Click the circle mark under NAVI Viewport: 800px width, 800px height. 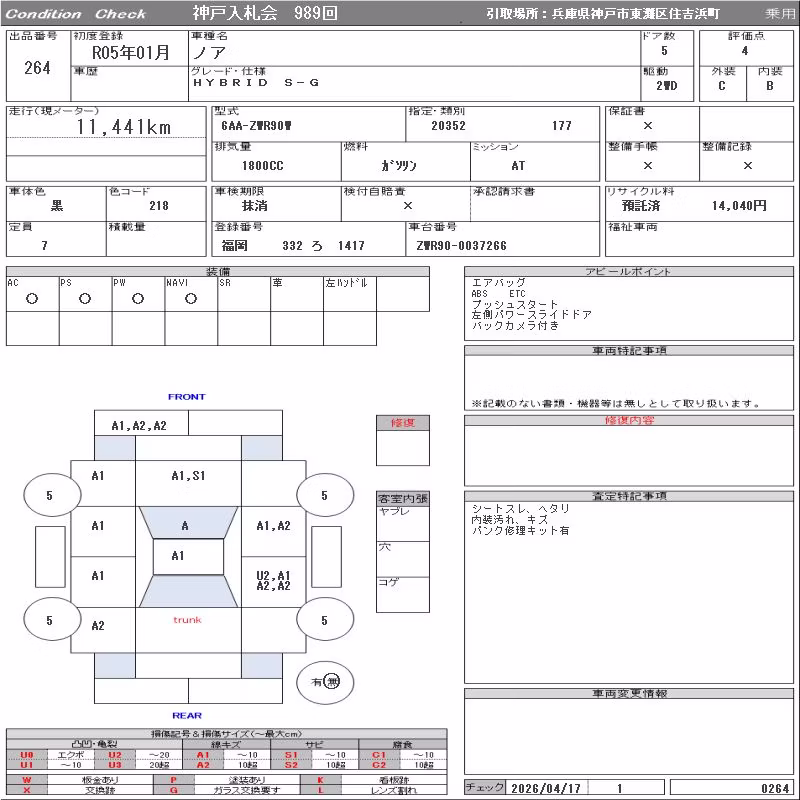[x=191, y=299]
